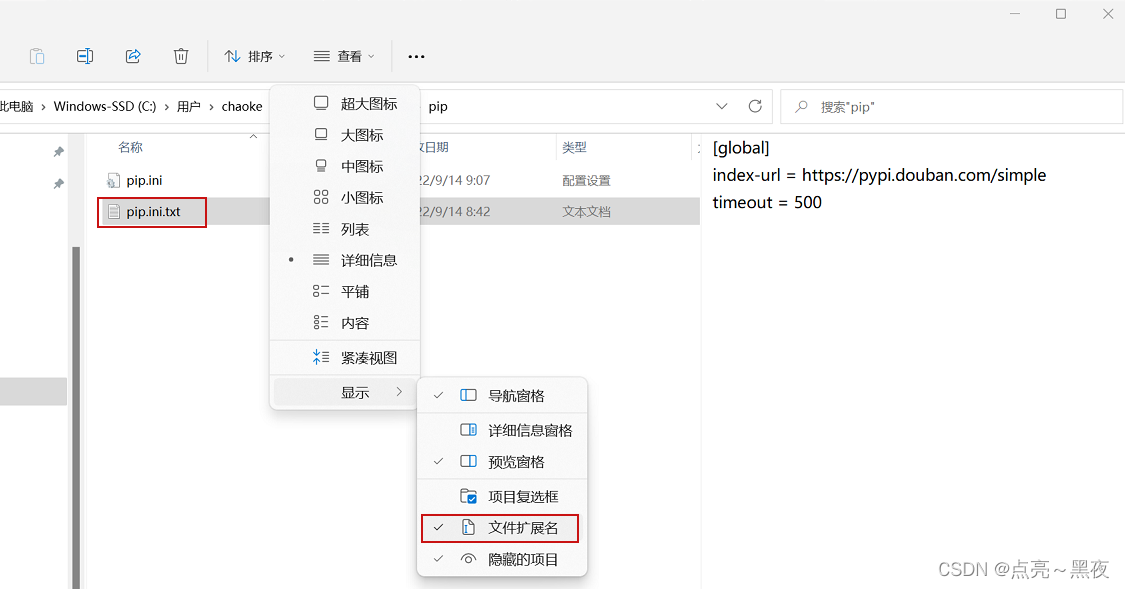The image size is (1125, 589).
Task: Click the Delete trash can icon
Action: click(181, 56)
